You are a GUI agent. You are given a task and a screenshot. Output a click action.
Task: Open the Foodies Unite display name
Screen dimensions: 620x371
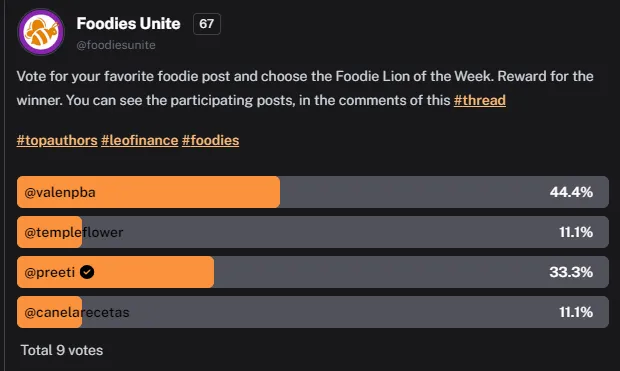pyautogui.click(x=128, y=23)
